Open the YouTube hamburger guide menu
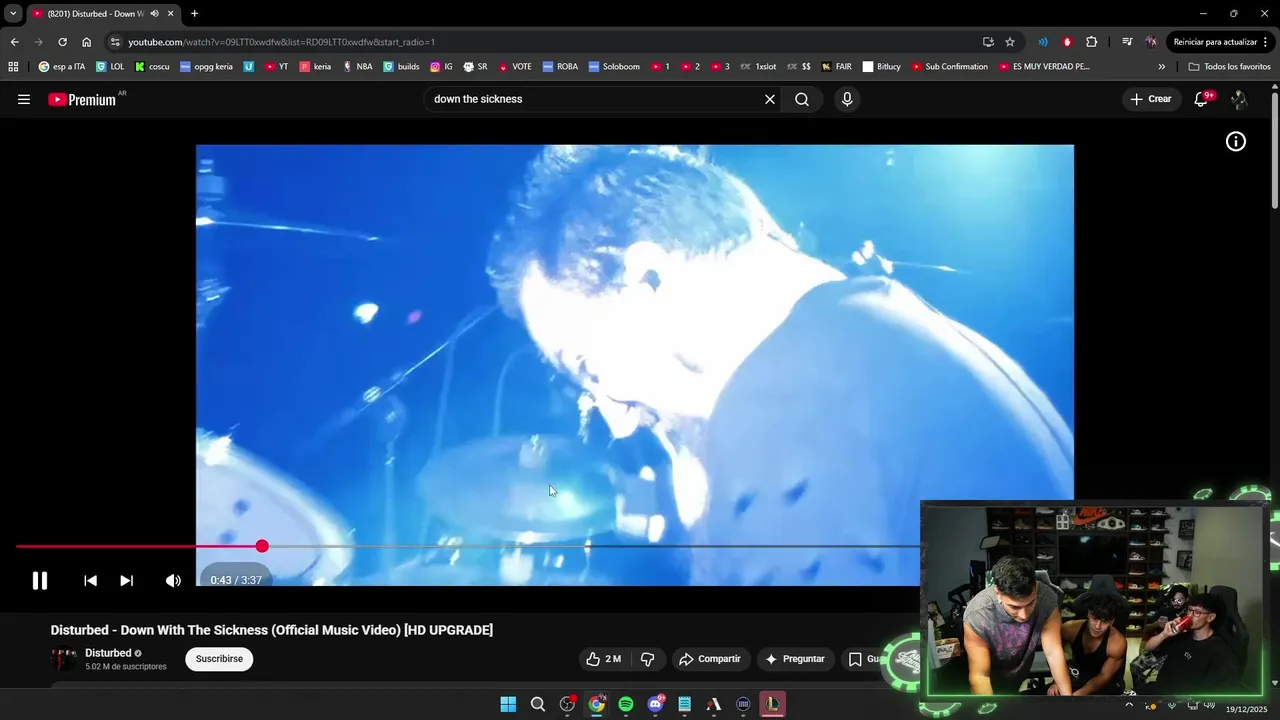 24,99
